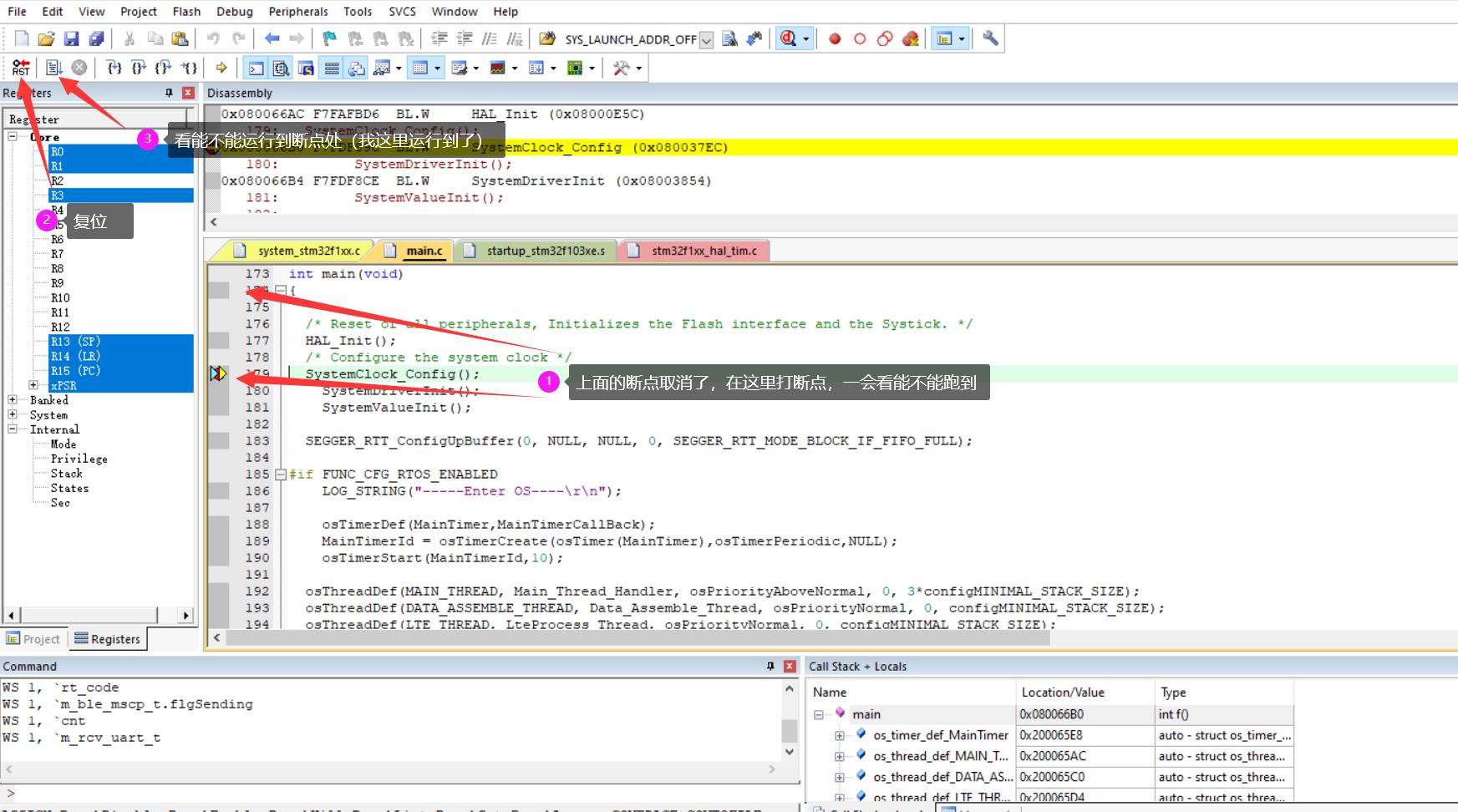Click the Navigate Backwards blue arrow
This screenshot has height=812, width=1458.
point(272,38)
